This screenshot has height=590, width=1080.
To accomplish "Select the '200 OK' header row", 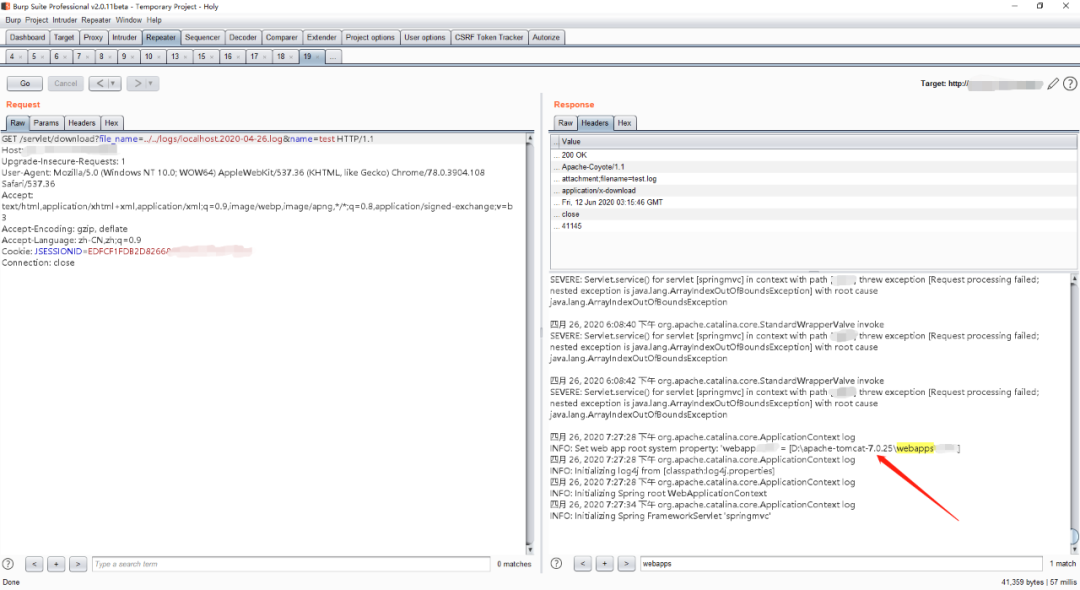I will [813, 156].
